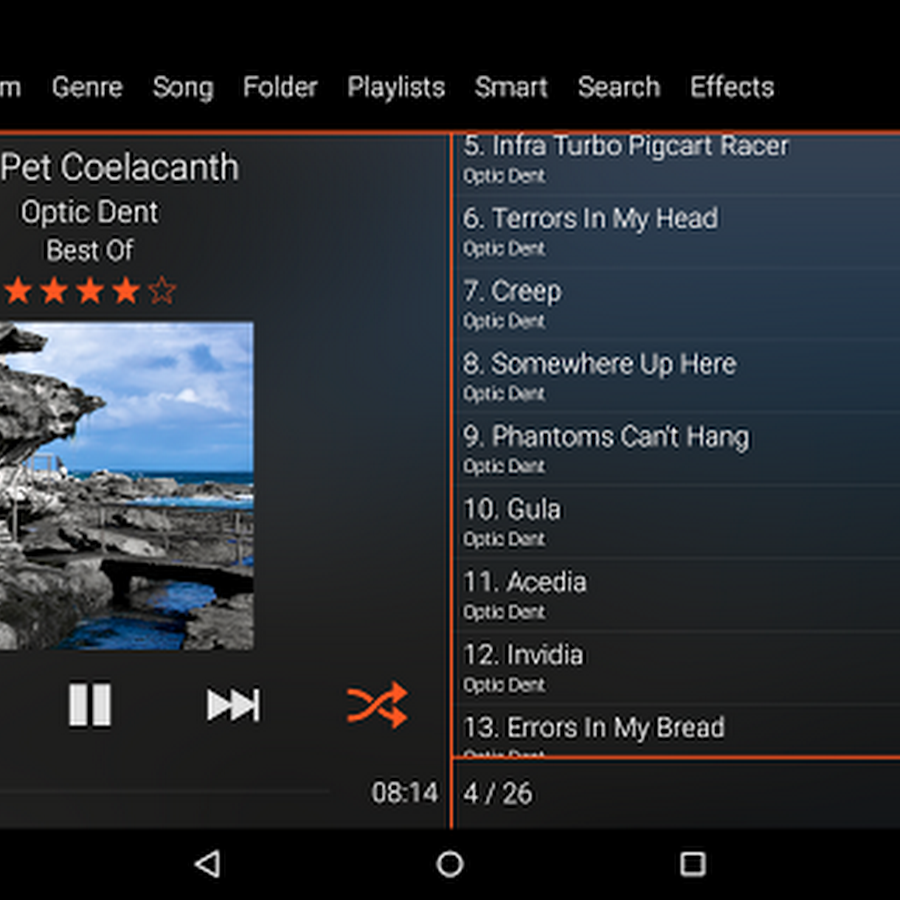Click the 4 / 26 track counter

[x=498, y=793]
